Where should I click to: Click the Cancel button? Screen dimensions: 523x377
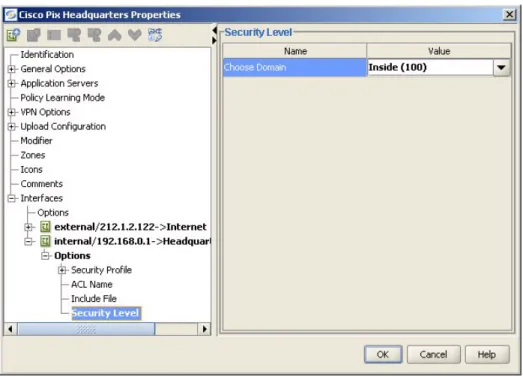point(434,354)
